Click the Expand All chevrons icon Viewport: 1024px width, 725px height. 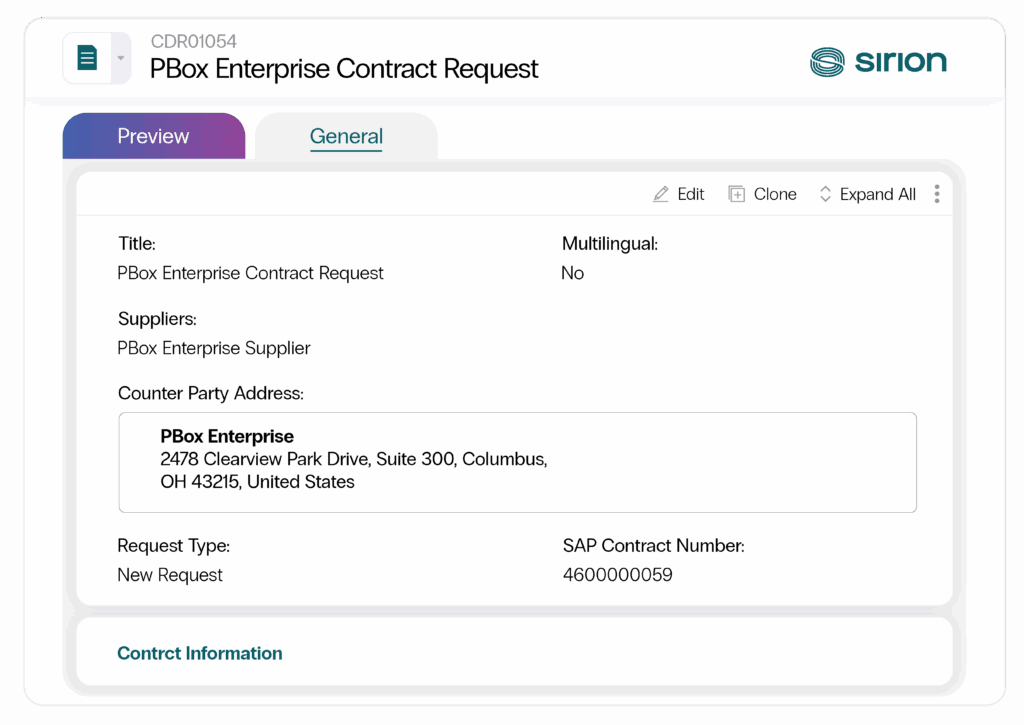point(825,194)
